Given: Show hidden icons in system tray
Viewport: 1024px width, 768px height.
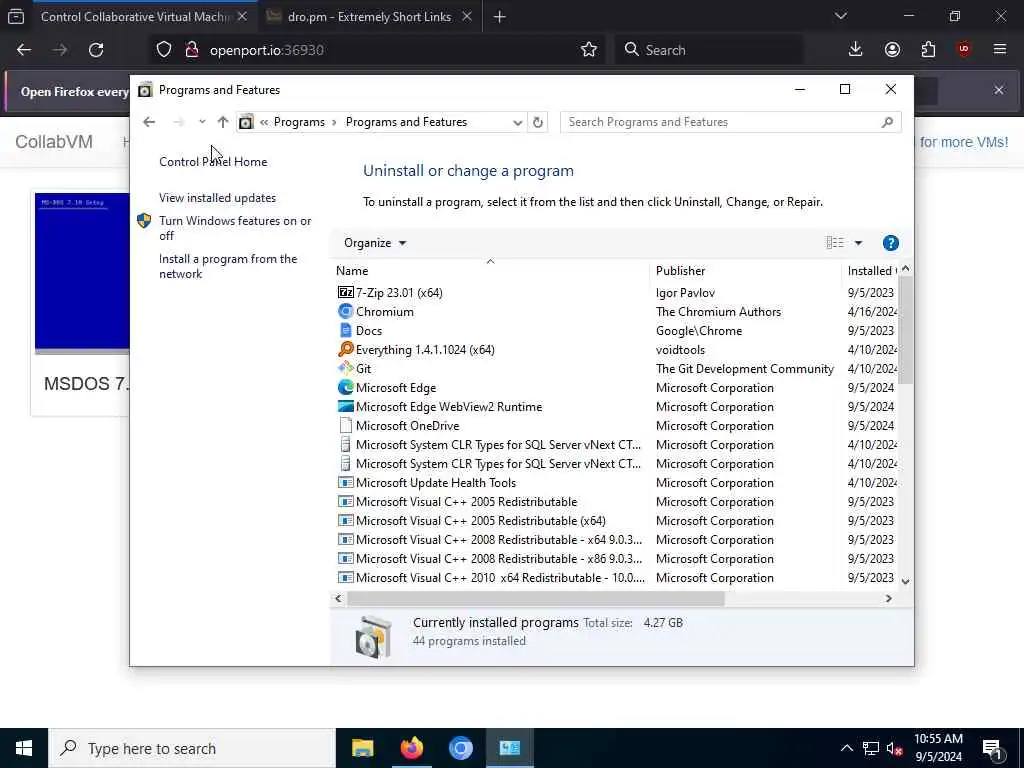Looking at the screenshot, I should (x=846, y=748).
